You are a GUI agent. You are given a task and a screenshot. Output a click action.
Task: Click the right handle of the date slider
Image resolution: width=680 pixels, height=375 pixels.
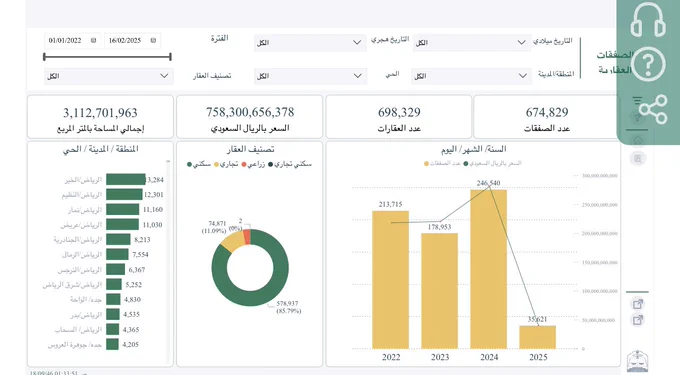(x=170, y=56)
